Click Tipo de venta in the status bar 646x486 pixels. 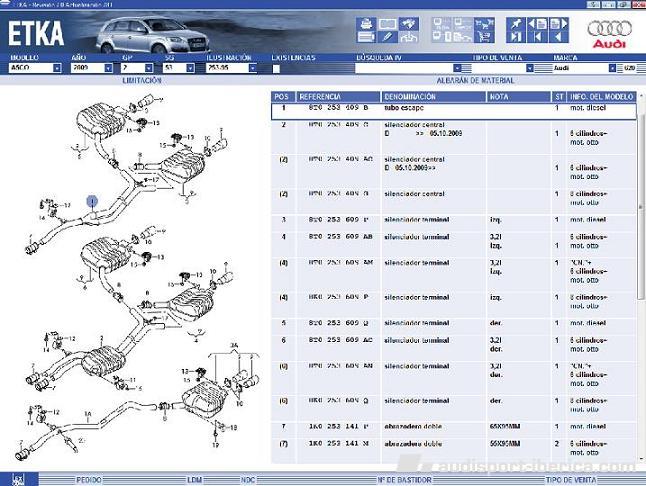571,480
